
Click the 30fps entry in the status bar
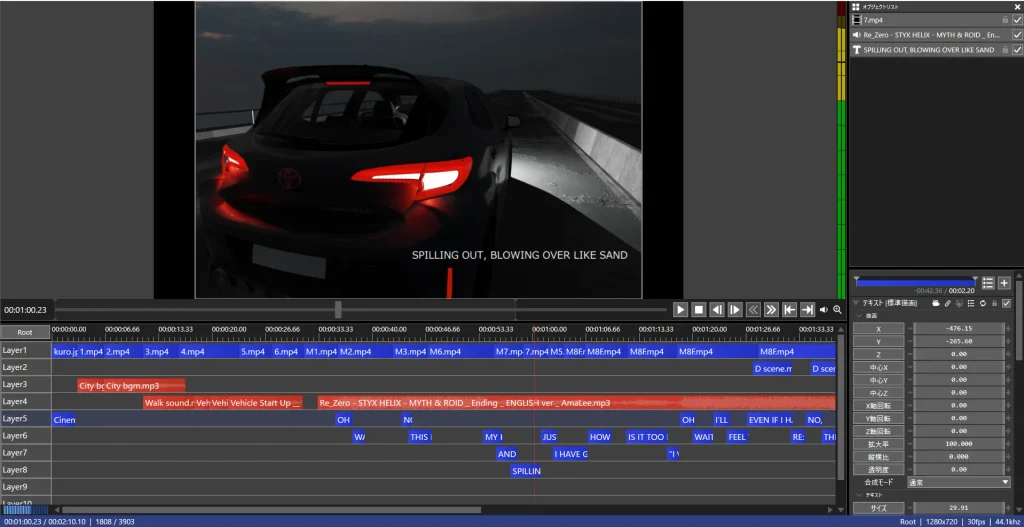point(978,522)
